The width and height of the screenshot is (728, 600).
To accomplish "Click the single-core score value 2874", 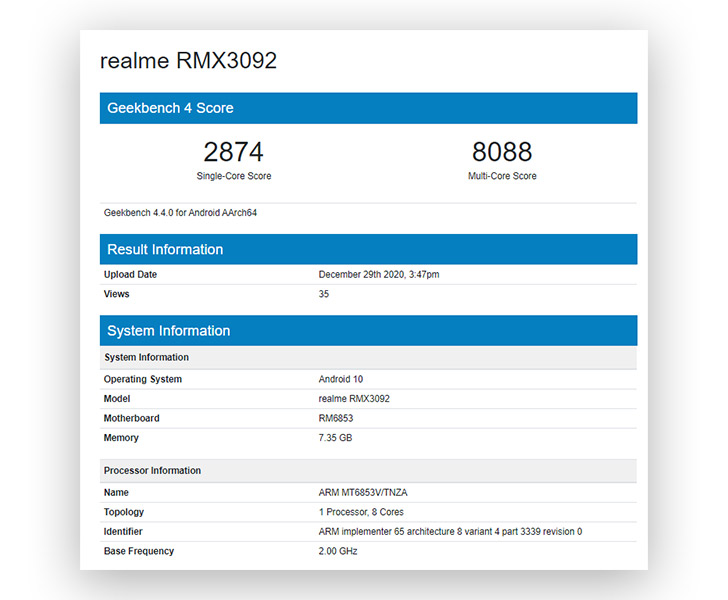I will 234,152.
